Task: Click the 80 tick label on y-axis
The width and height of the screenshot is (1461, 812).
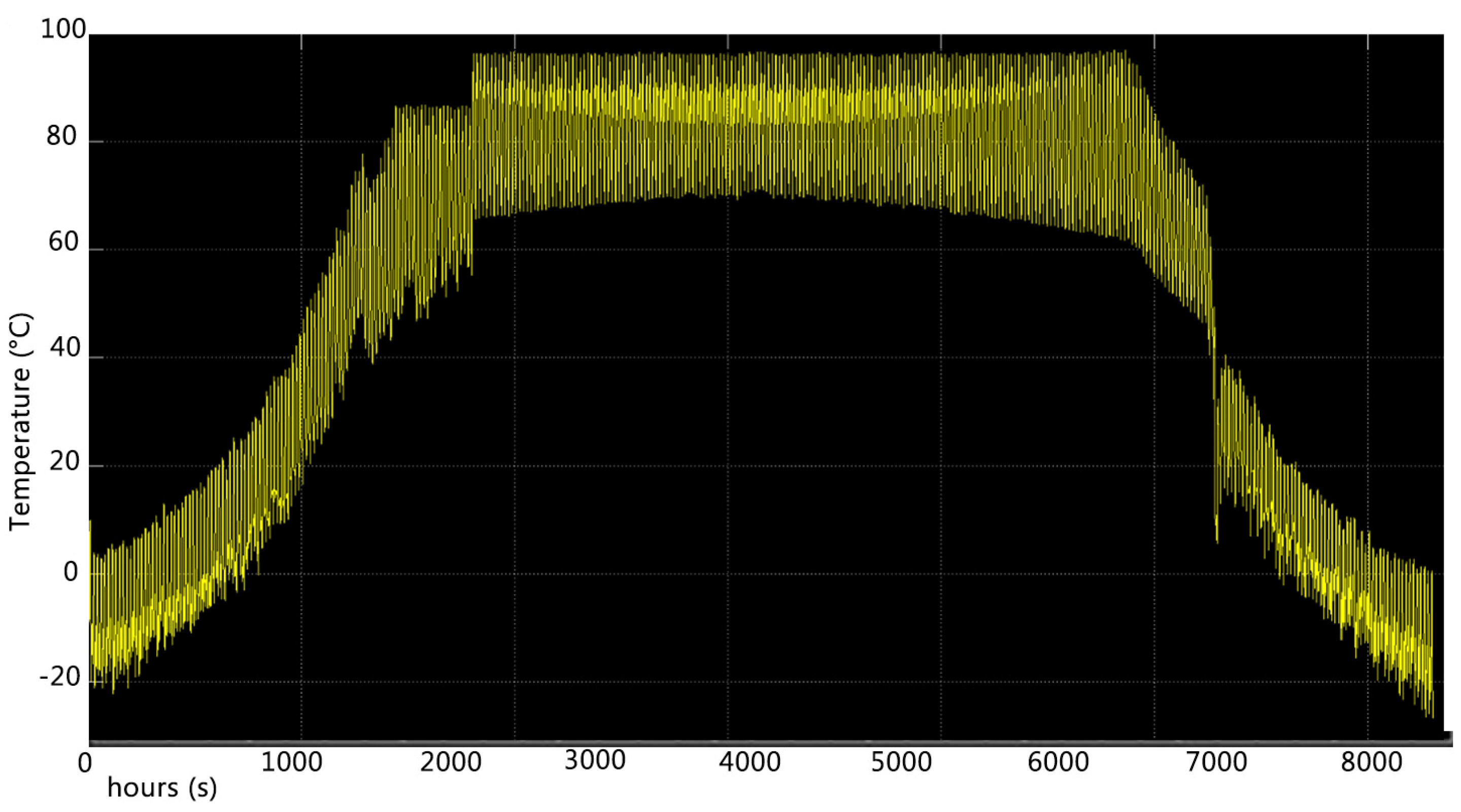Action: (x=62, y=136)
